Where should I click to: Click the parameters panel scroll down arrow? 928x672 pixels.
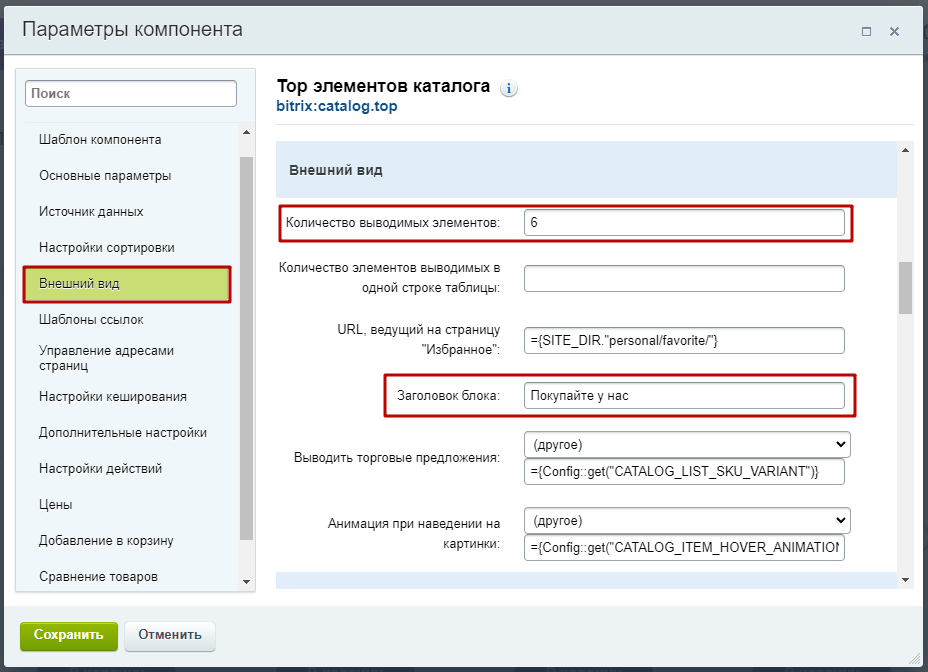(905, 580)
